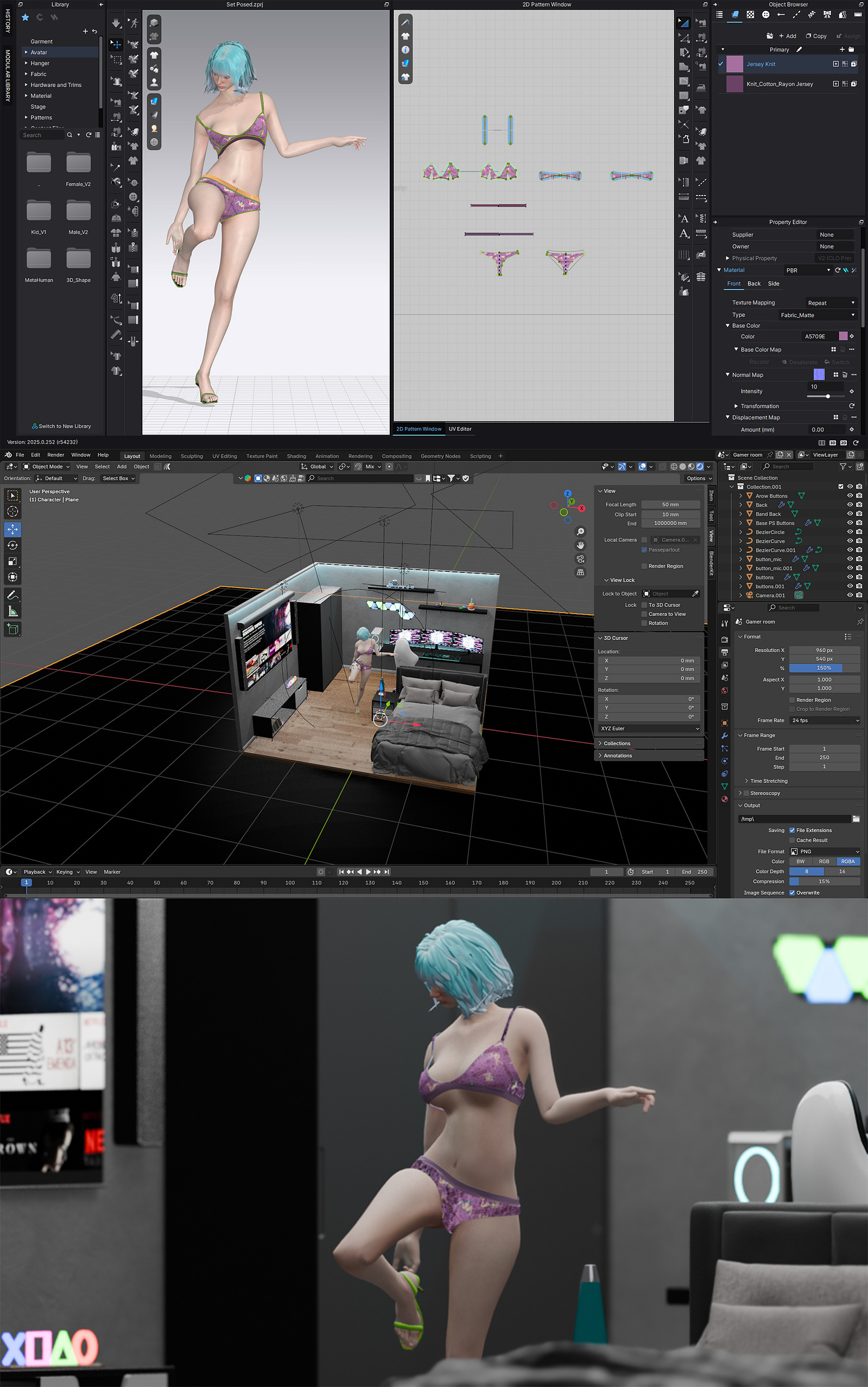Image resolution: width=868 pixels, height=1387 pixels.
Task: Open the XYZ Euler rotation mode dropdown
Action: click(649, 728)
